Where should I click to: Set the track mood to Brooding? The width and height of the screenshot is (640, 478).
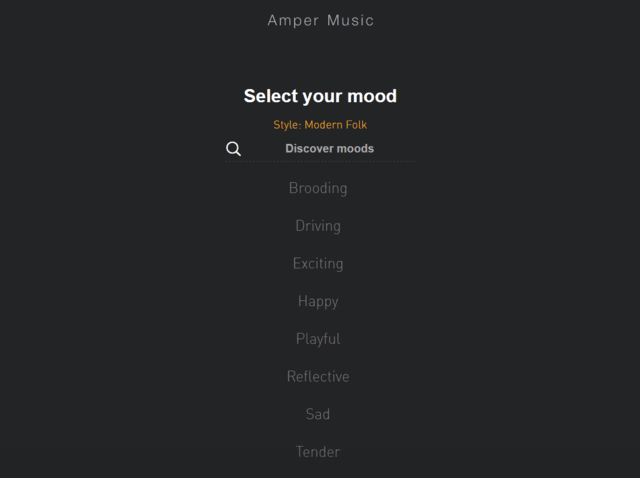coord(318,188)
